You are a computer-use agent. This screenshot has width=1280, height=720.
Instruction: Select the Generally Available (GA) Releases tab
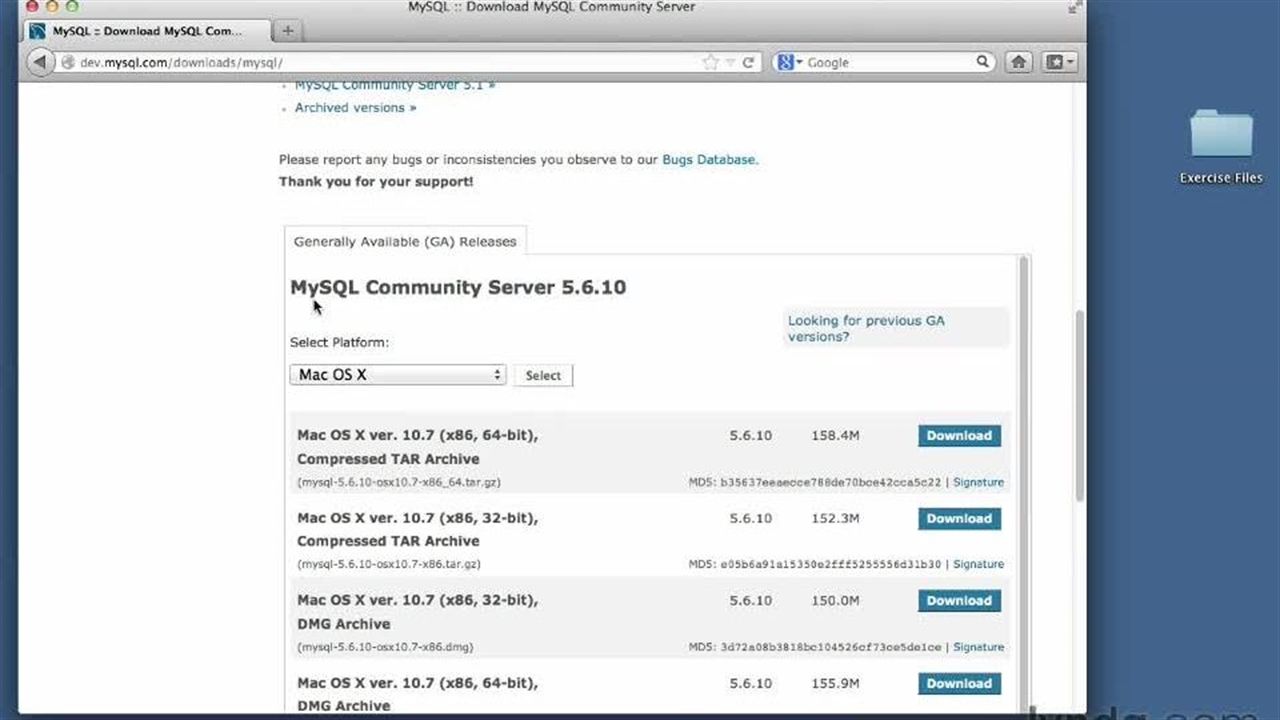(x=405, y=241)
